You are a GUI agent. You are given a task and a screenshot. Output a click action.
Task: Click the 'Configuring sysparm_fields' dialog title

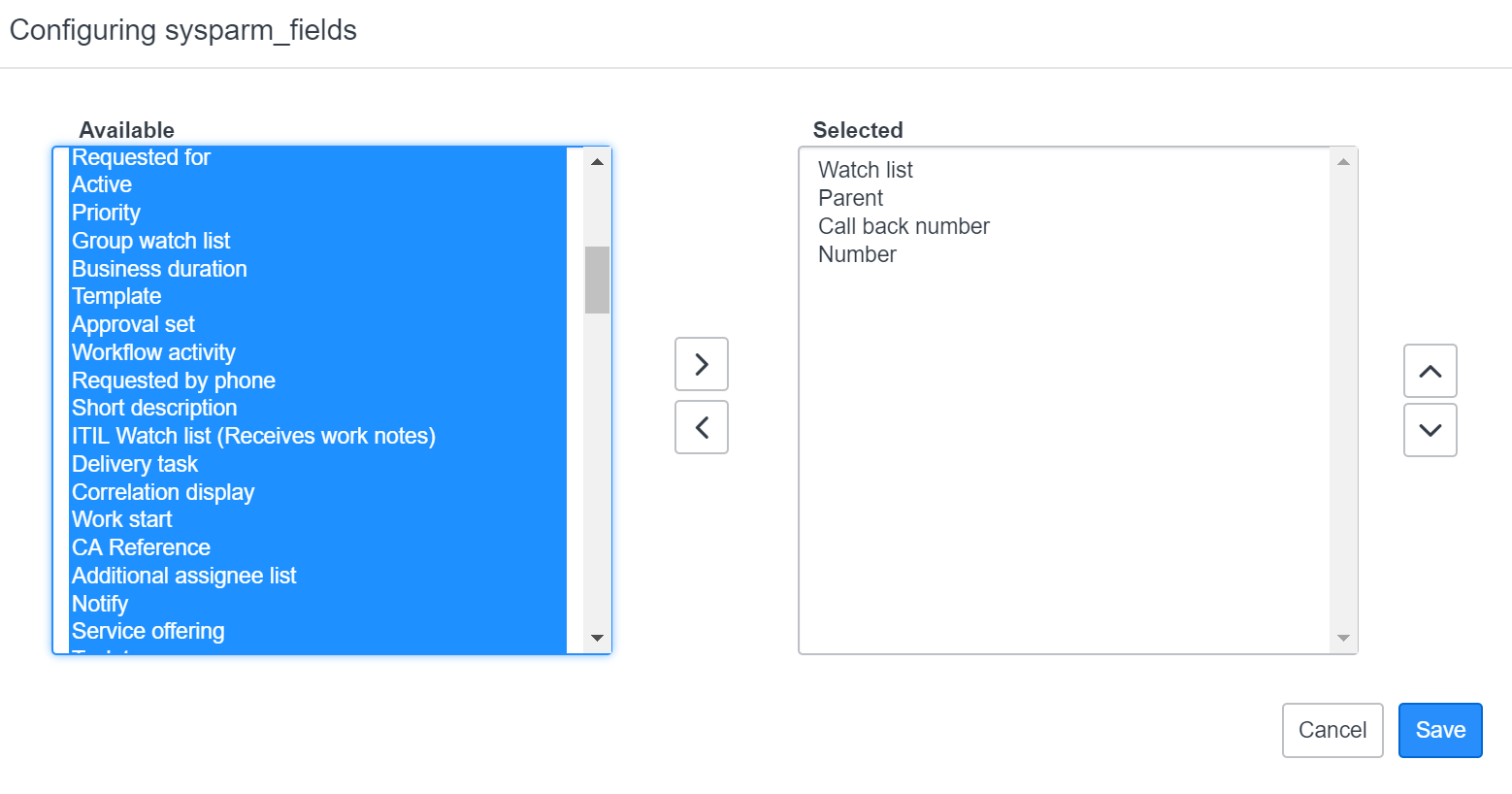click(183, 30)
